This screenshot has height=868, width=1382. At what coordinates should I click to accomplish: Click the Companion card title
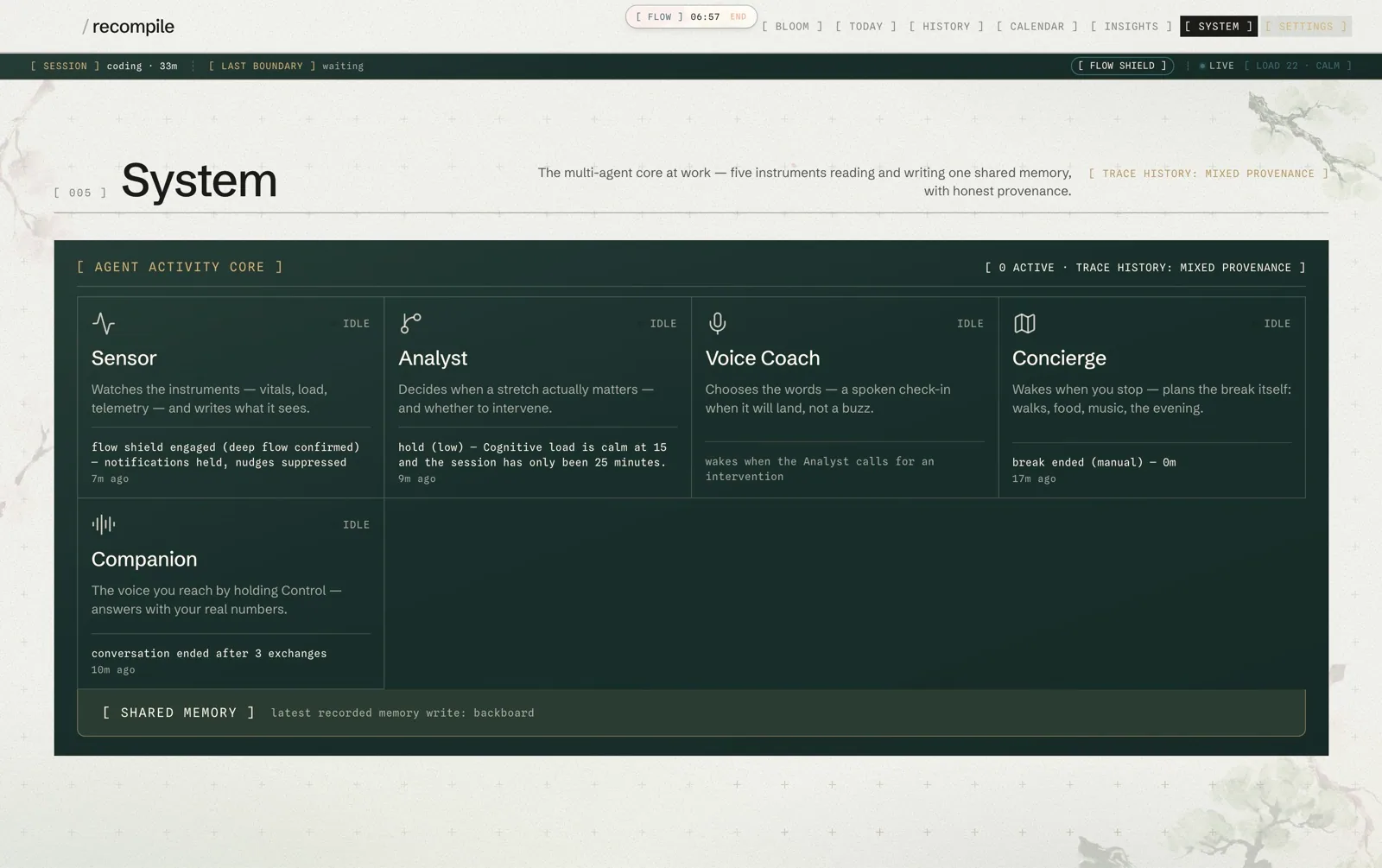144,559
